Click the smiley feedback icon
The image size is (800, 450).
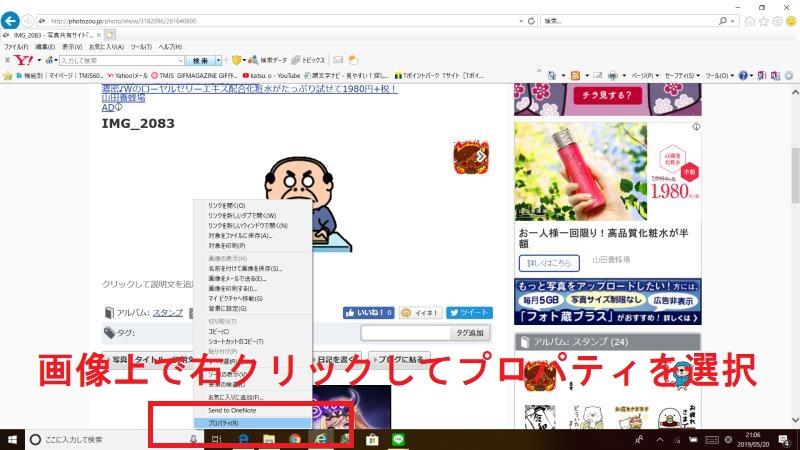791,21
